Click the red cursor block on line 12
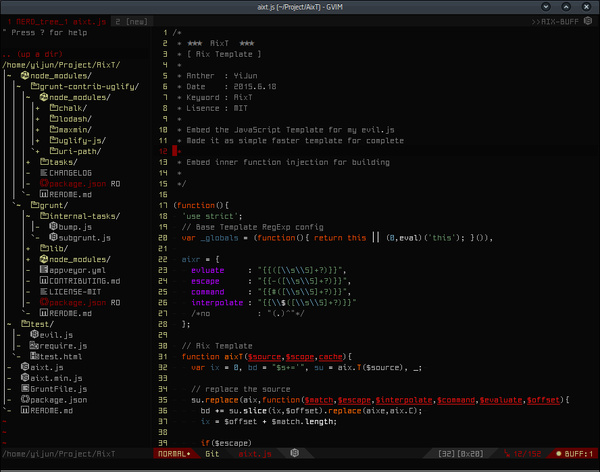600x472 pixels. 174,151
